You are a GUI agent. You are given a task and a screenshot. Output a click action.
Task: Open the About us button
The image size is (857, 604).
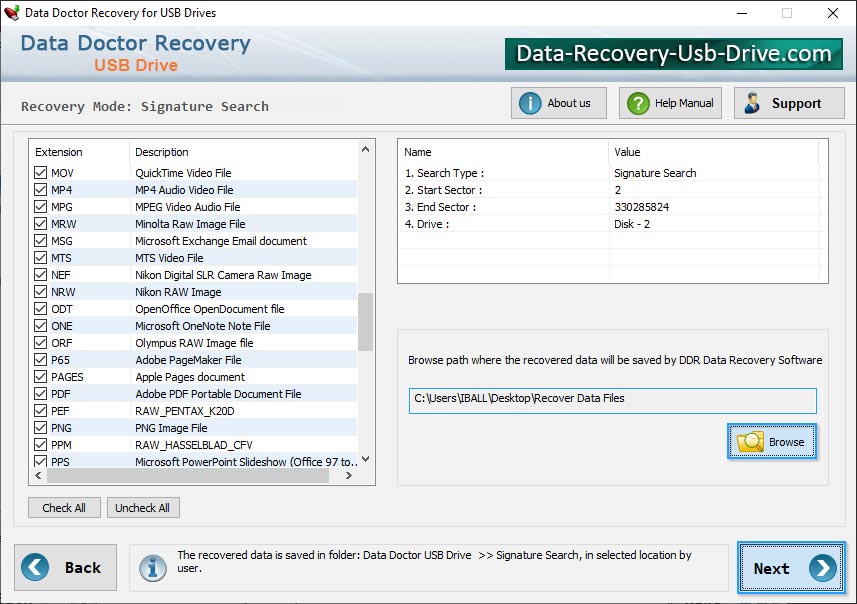559,103
